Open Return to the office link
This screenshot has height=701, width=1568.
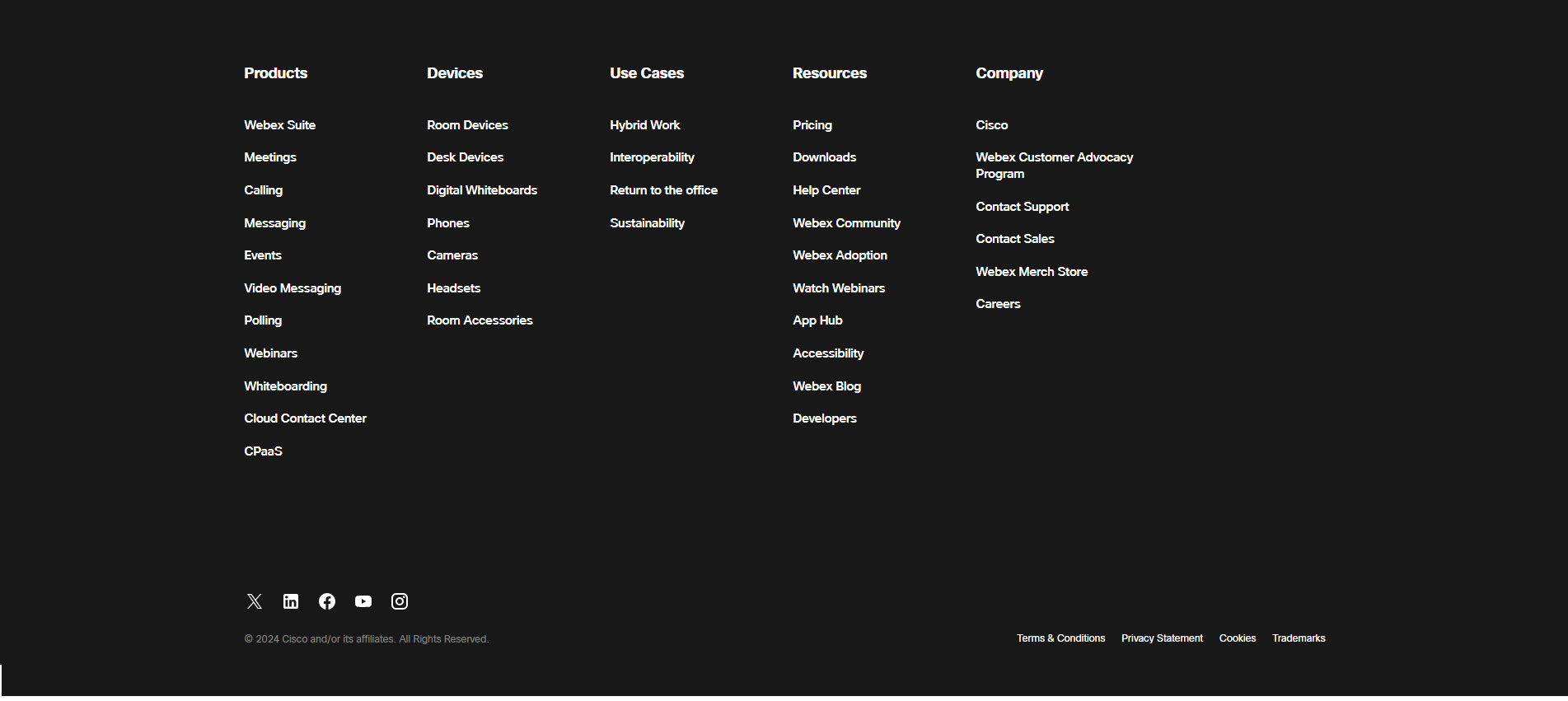664,190
